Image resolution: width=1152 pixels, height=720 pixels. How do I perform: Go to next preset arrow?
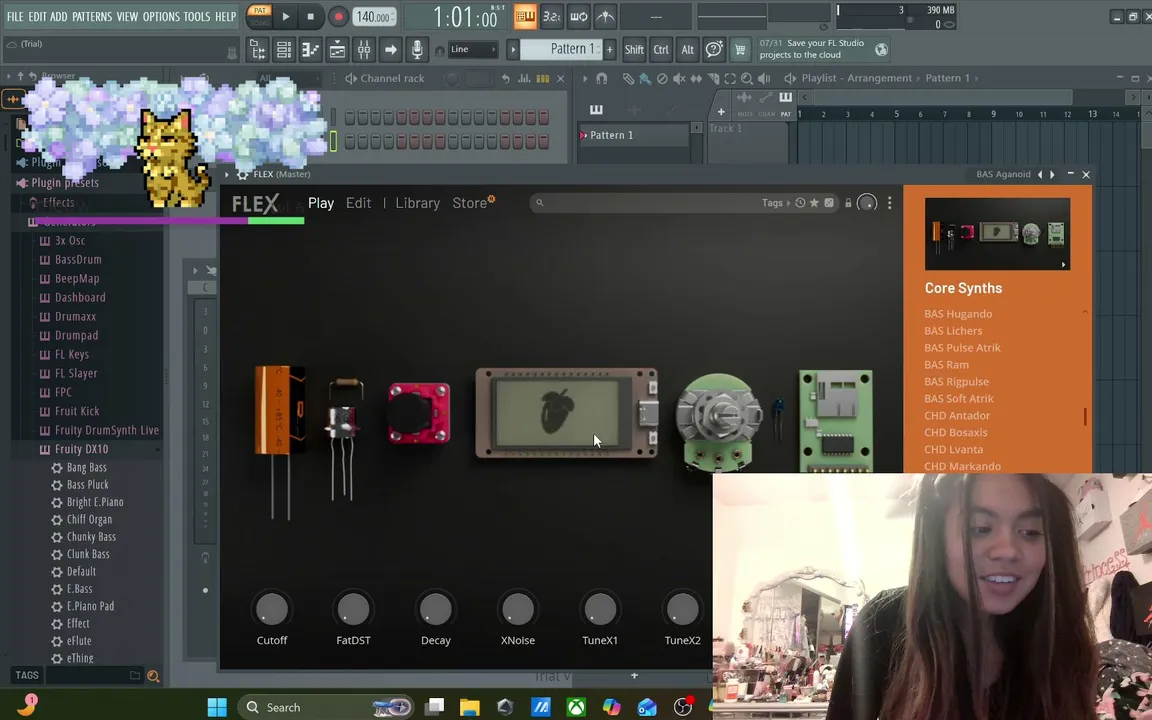pos(1052,174)
